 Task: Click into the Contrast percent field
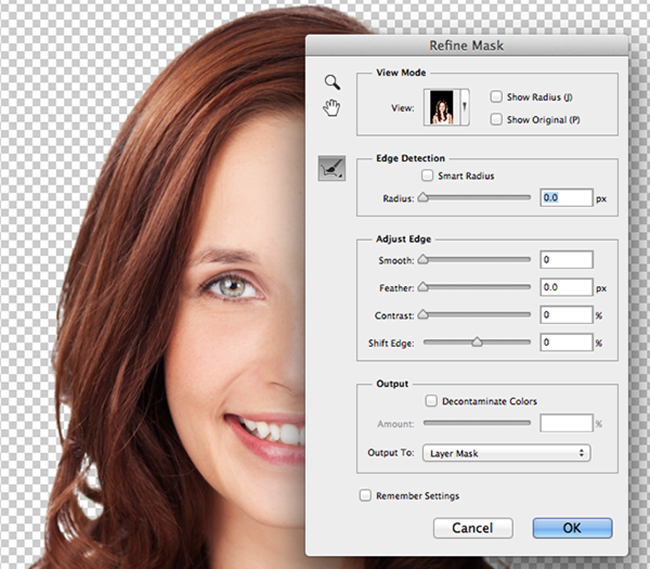(x=566, y=315)
